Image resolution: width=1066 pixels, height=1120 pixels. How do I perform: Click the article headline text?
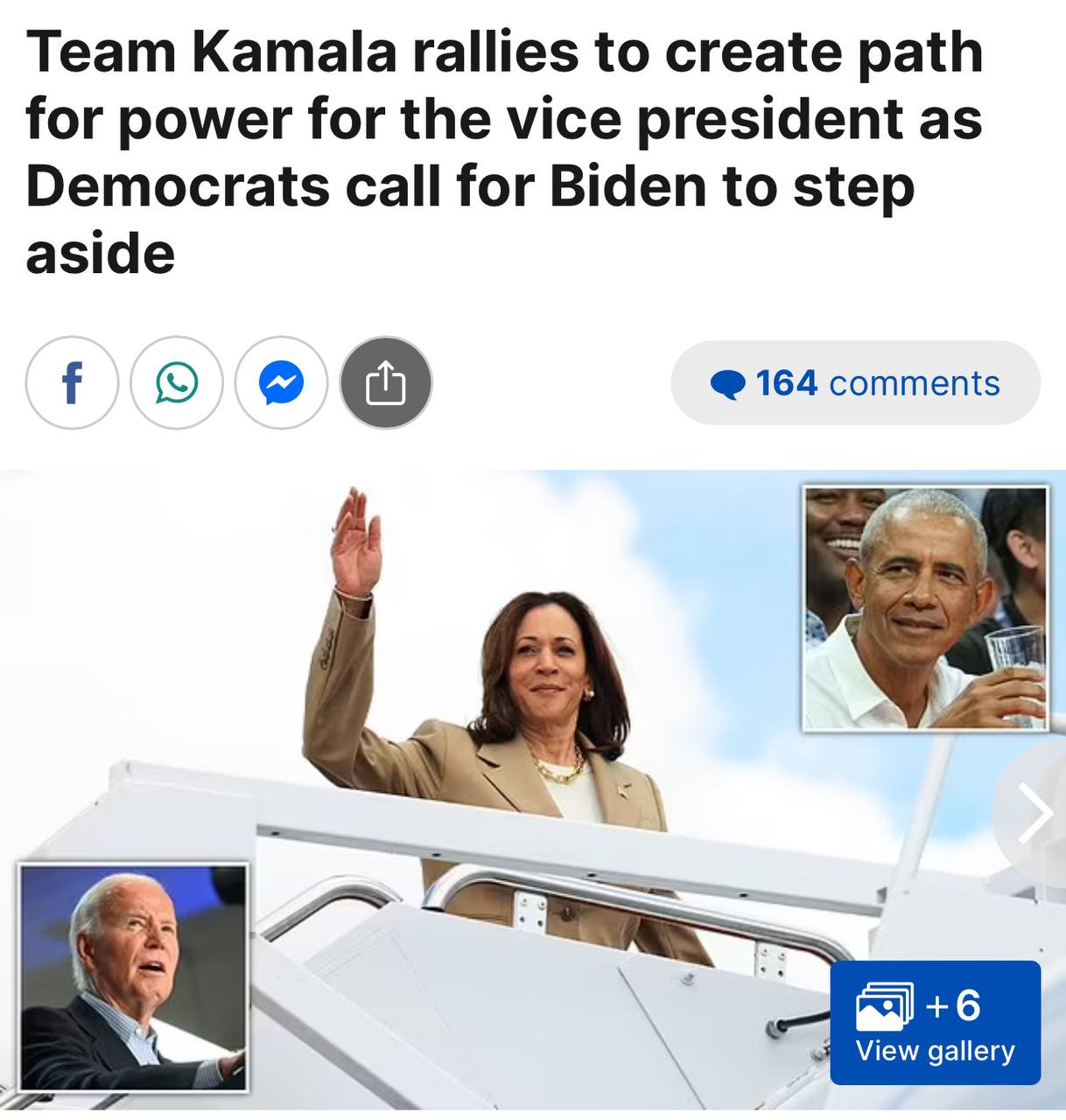505,152
